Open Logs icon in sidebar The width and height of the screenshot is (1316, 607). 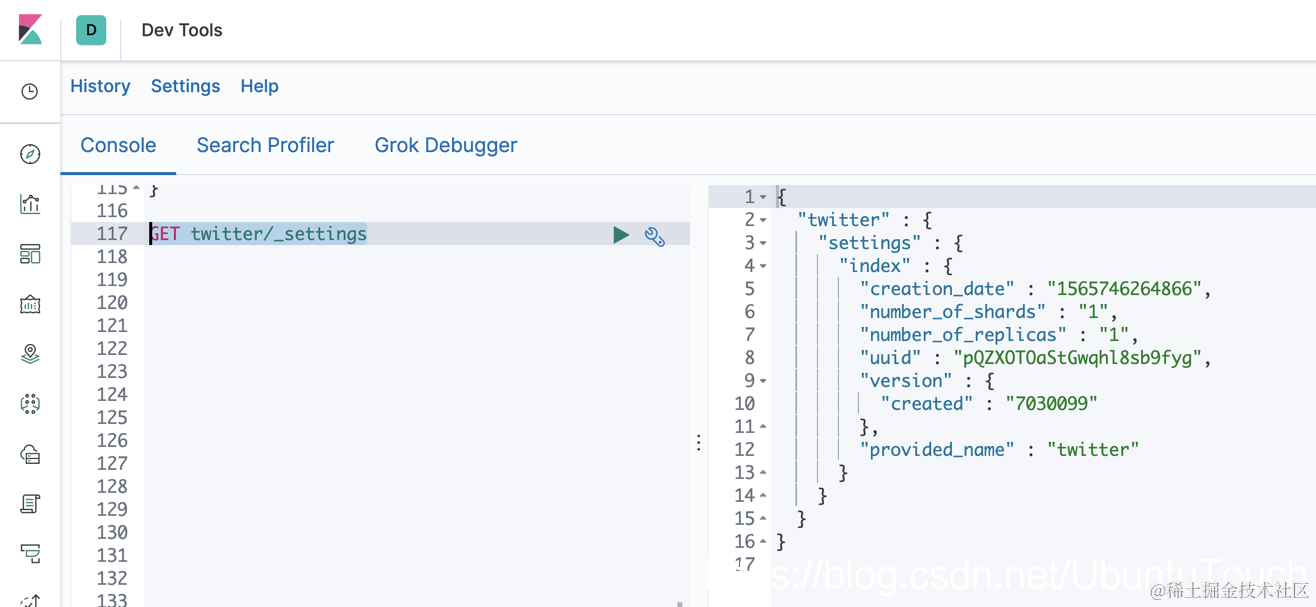click(30, 504)
